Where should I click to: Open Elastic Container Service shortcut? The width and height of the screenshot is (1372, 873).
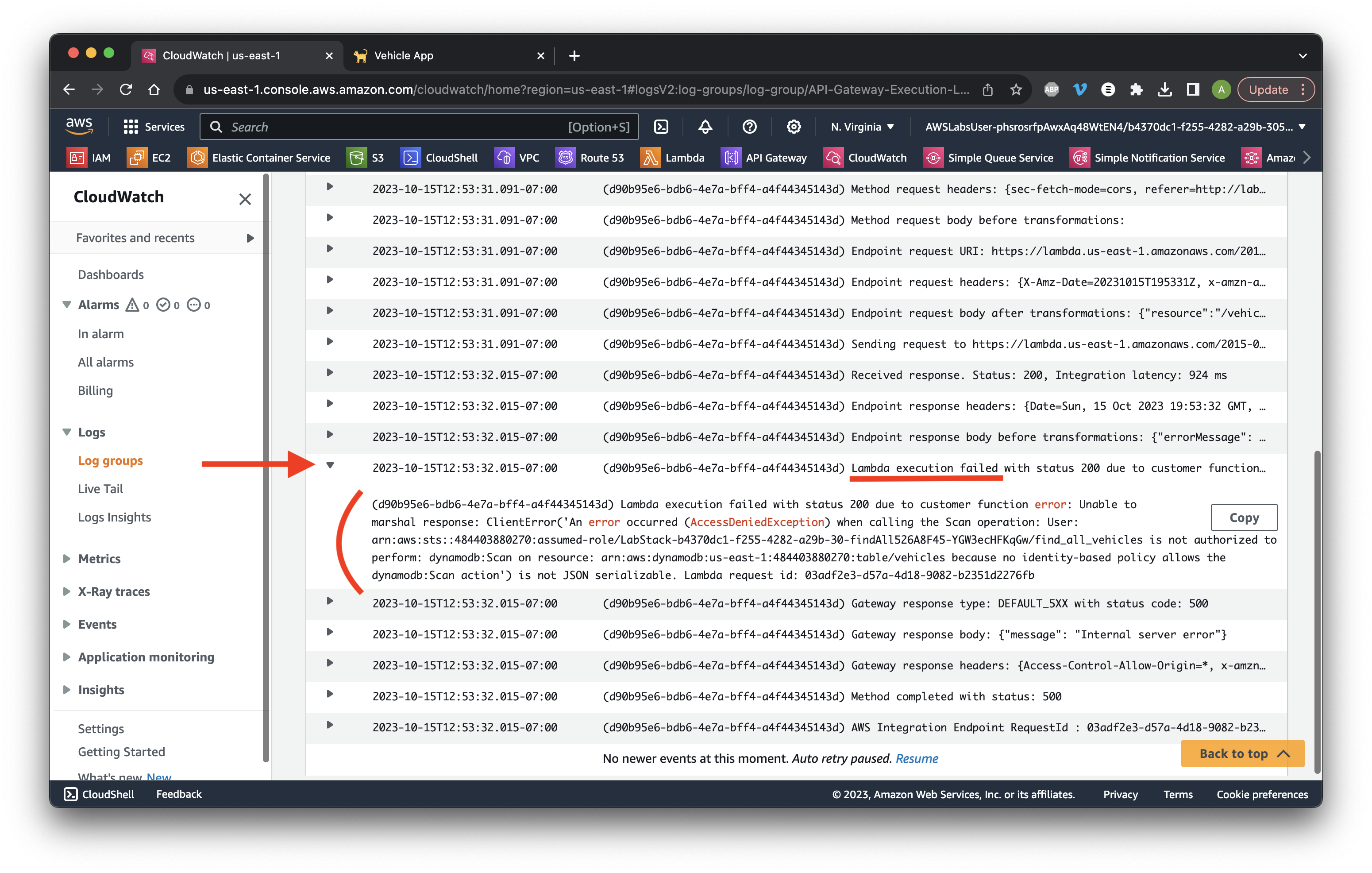(258, 158)
